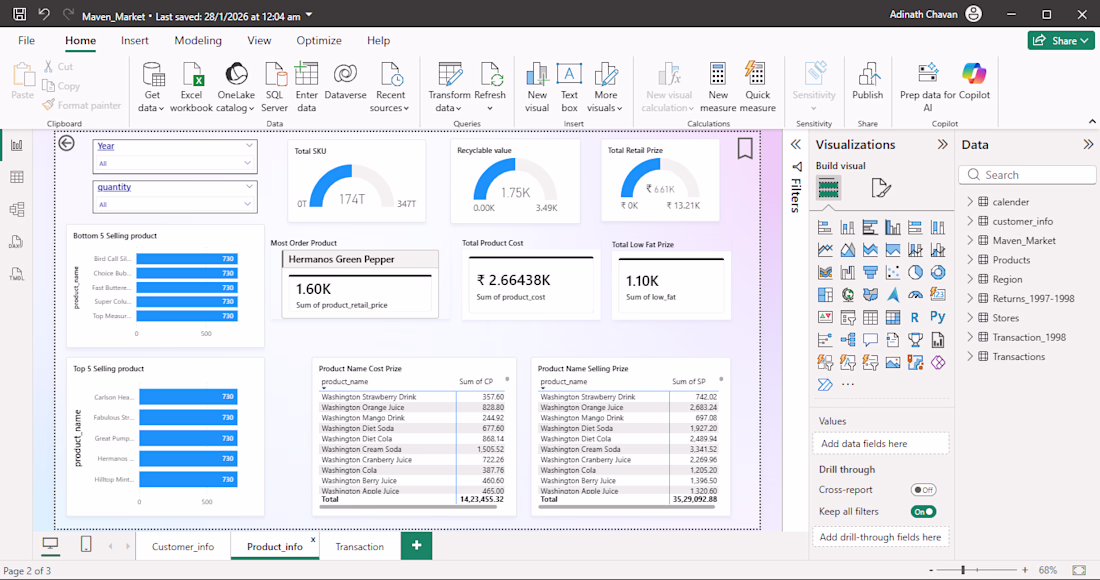The height and width of the screenshot is (580, 1100).
Task: Click Add drill-through fields here well
Action: pyautogui.click(x=880, y=537)
